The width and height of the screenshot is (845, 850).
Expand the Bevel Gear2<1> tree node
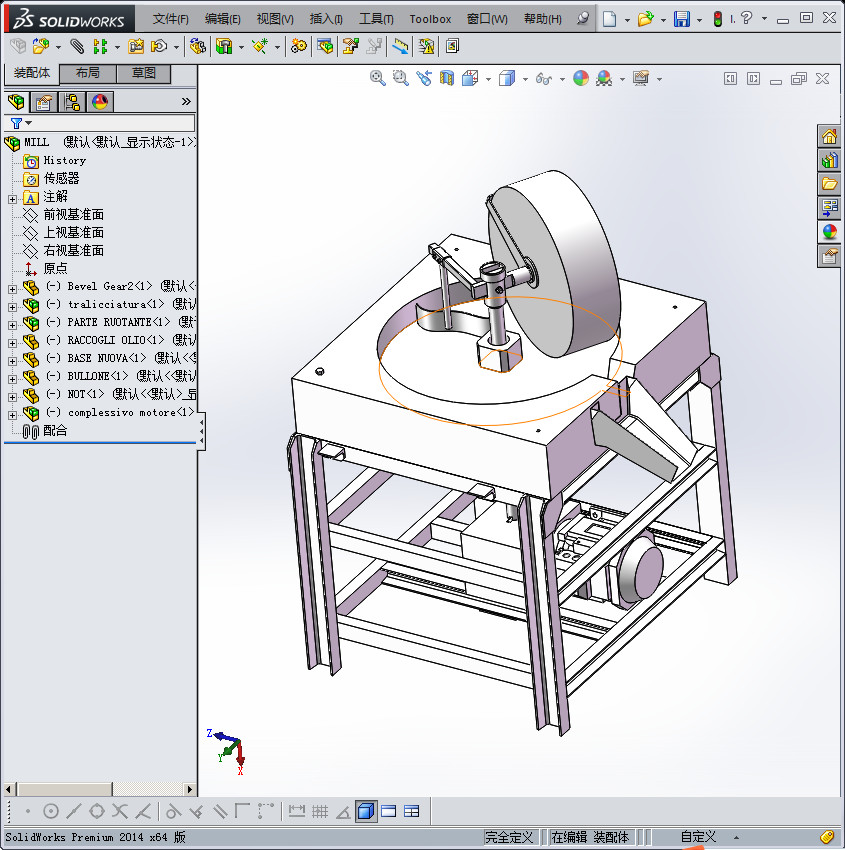(x=12, y=289)
